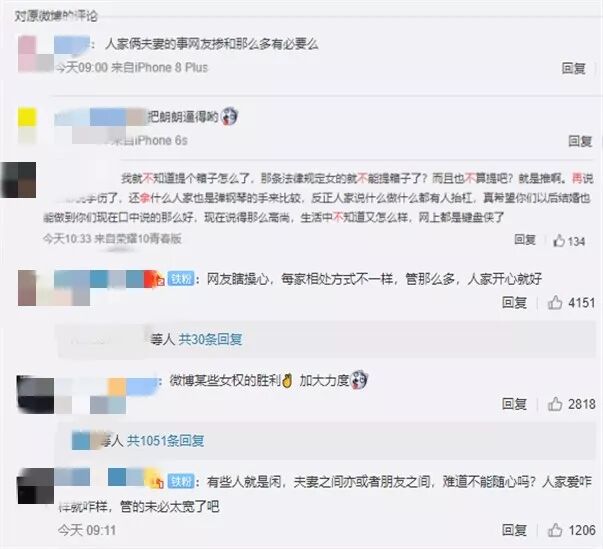Reply to the iPhone 8 Plus comment
603x549 pixels.
(573, 68)
